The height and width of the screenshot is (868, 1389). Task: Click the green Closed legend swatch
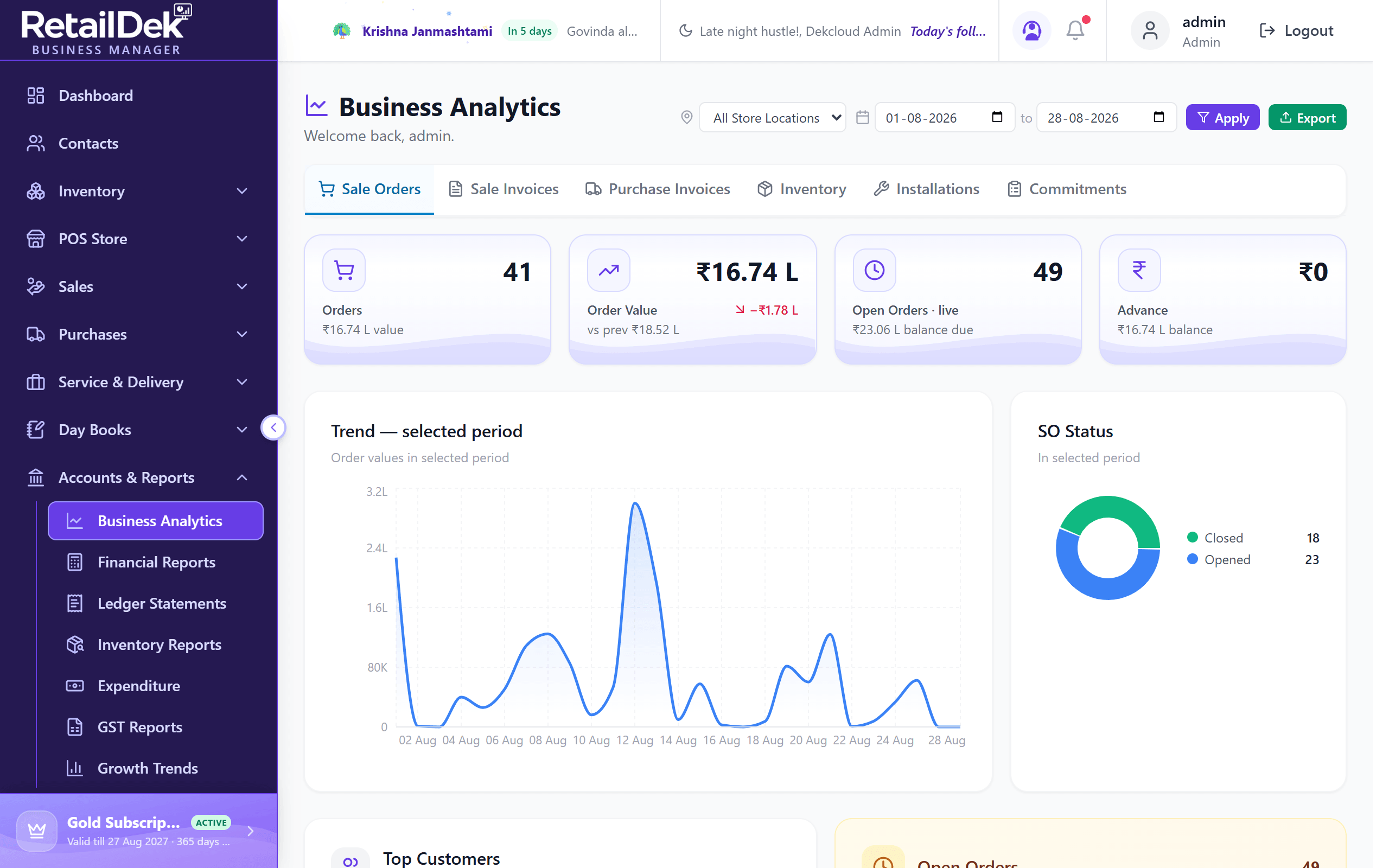[1192, 537]
